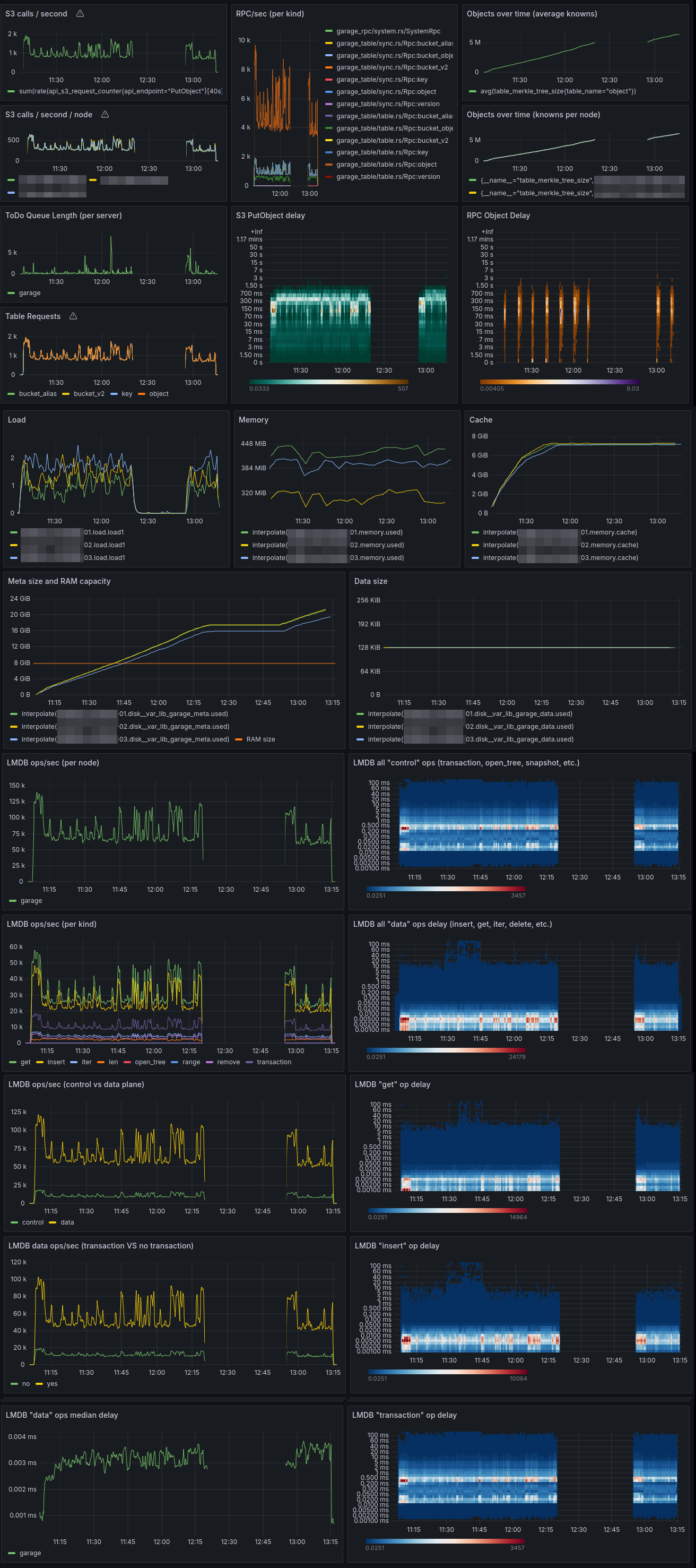Click the LMDB "get" op delay color scale bar
696x1568 pixels.
pyautogui.click(x=447, y=1210)
